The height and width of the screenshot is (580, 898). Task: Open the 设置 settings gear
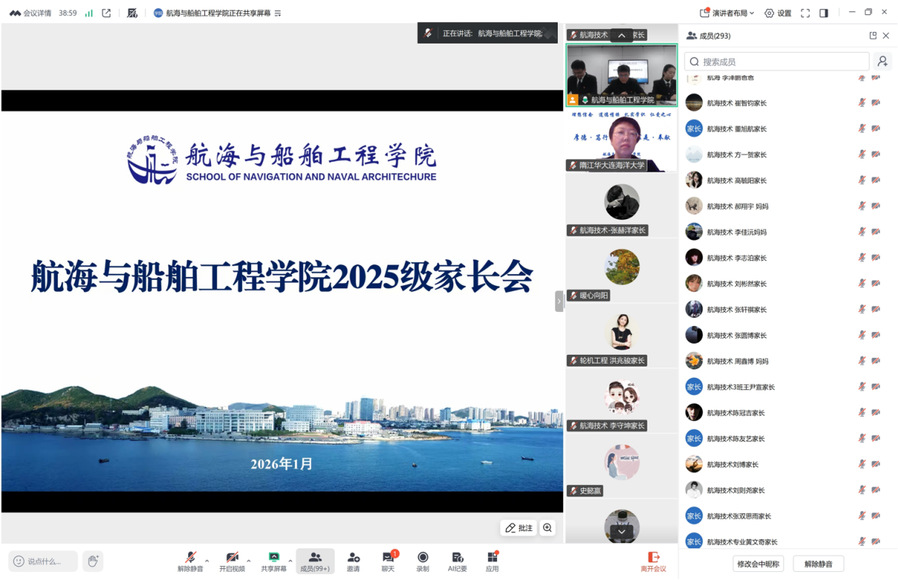(x=777, y=13)
